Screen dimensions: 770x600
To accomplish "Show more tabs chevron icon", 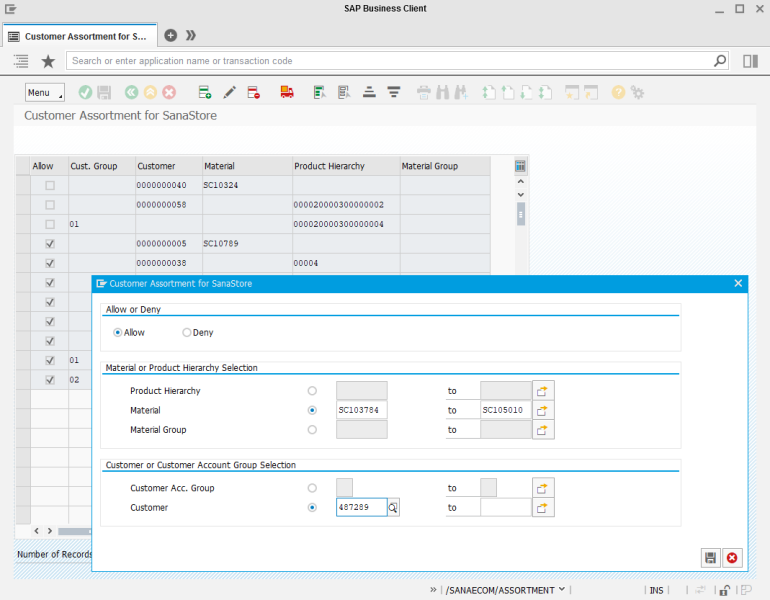I will (191, 35).
